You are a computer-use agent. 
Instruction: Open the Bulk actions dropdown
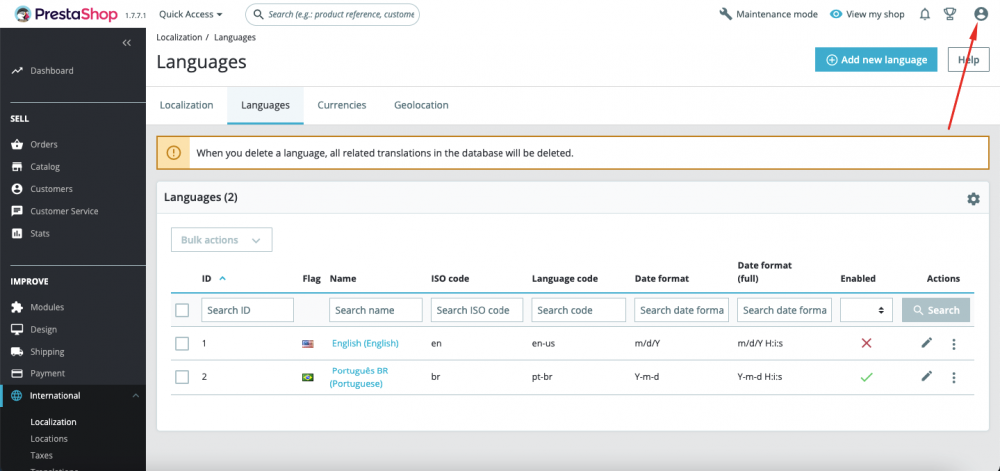pos(221,240)
